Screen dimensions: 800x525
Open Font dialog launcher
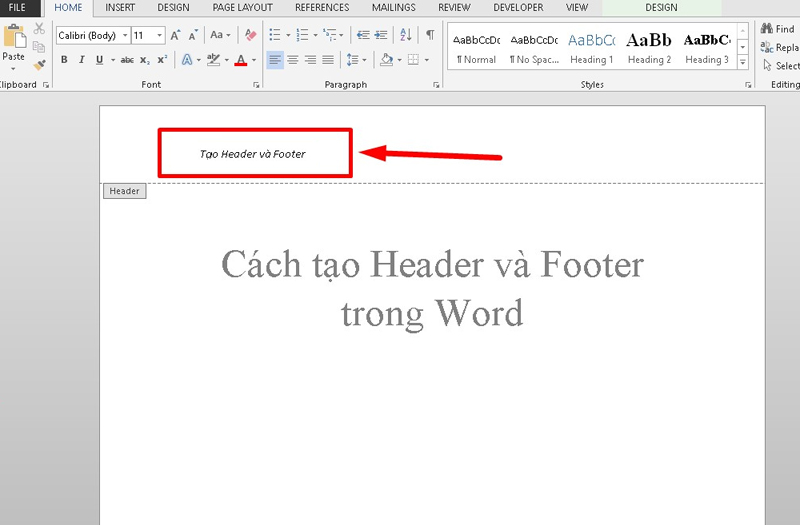(256, 85)
